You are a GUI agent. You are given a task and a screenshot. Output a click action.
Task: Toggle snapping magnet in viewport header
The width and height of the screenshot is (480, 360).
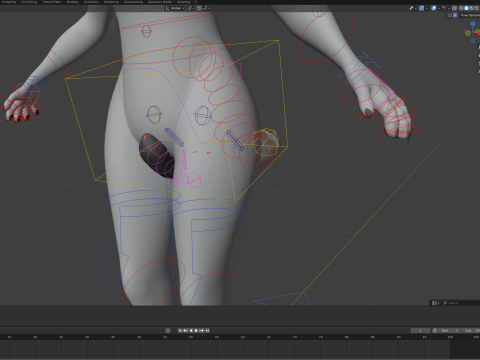[199, 8]
